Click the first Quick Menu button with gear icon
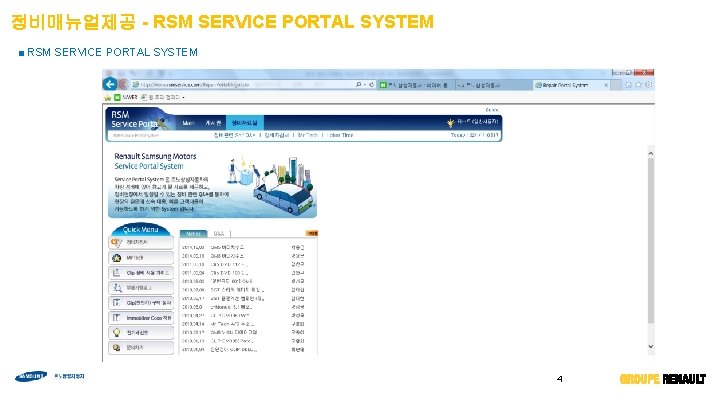Screen dimensions: 720x405 141,242
